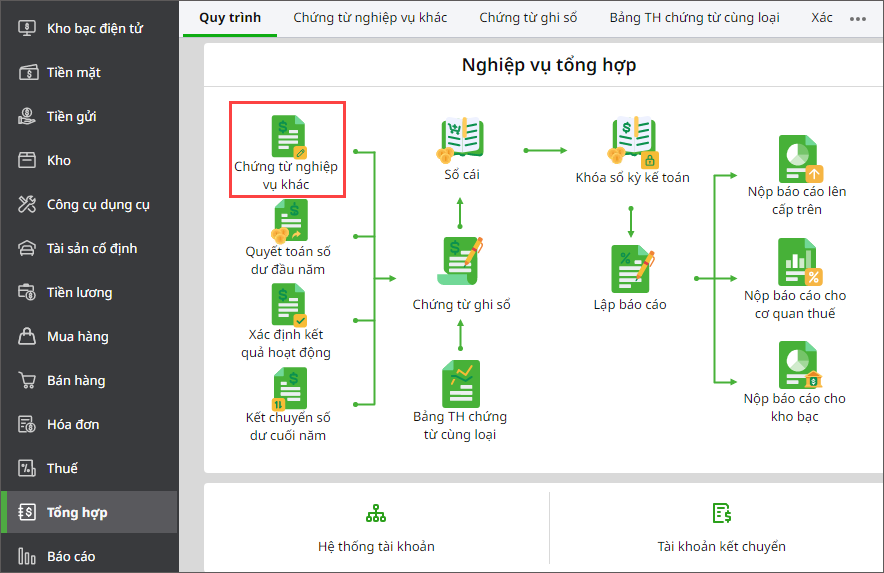Open the Sổ cái ledger book icon
The height and width of the screenshot is (573, 884).
coord(460,139)
